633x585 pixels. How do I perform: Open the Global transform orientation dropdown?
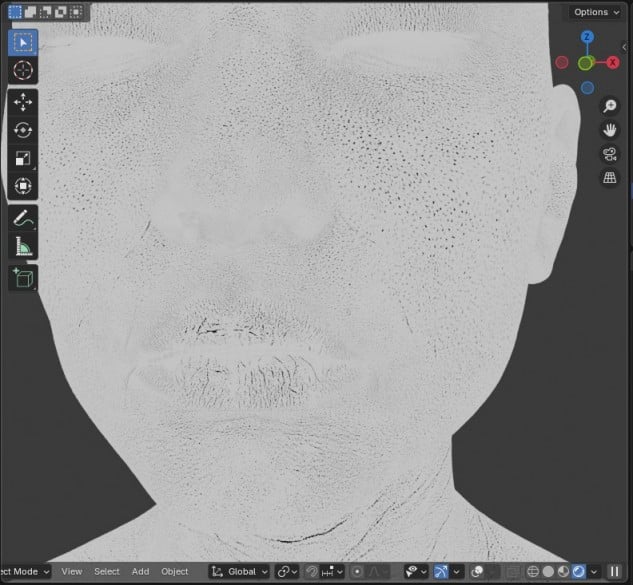pos(239,571)
